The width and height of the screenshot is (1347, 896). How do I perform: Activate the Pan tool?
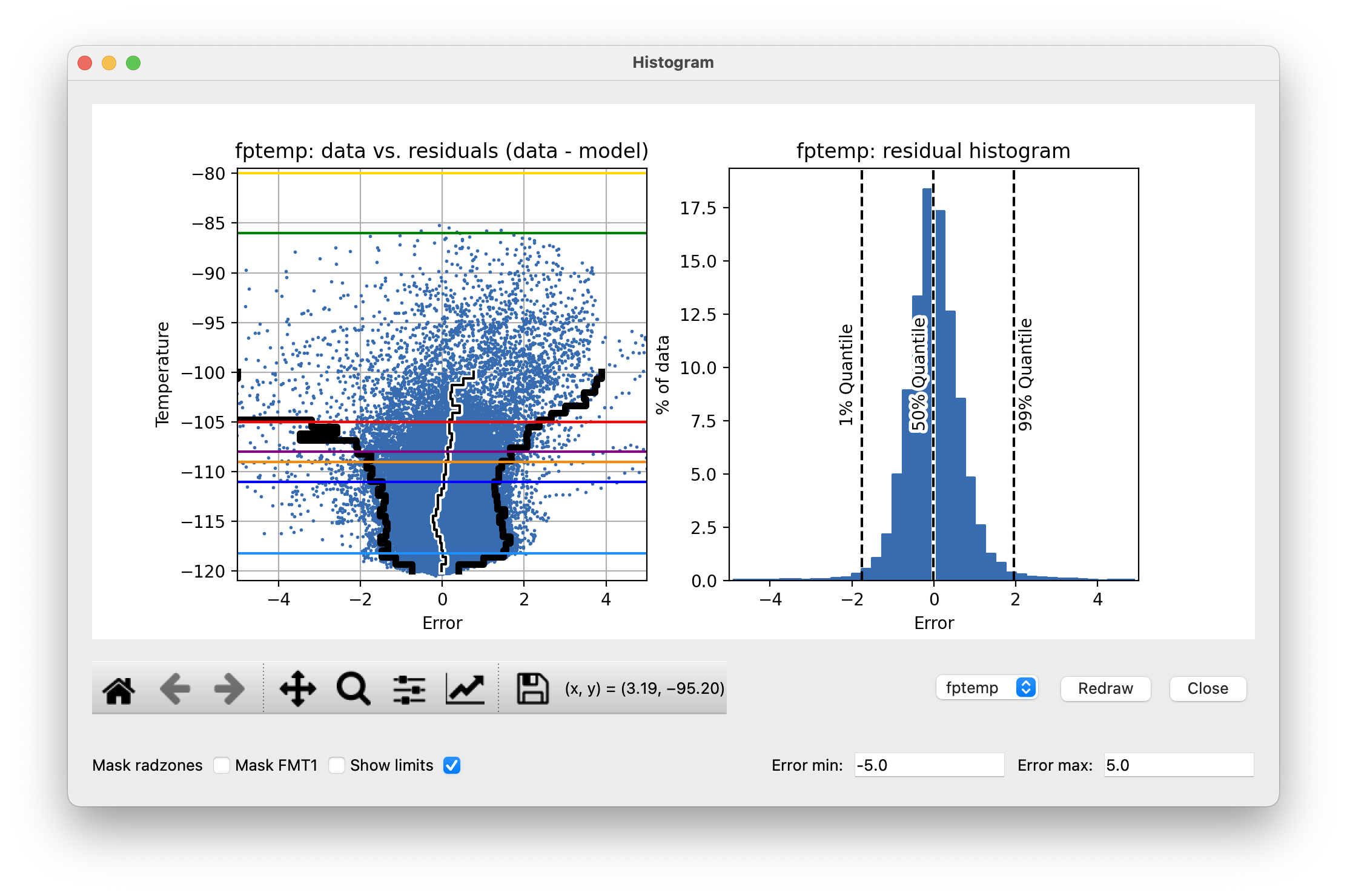(297, 688)
